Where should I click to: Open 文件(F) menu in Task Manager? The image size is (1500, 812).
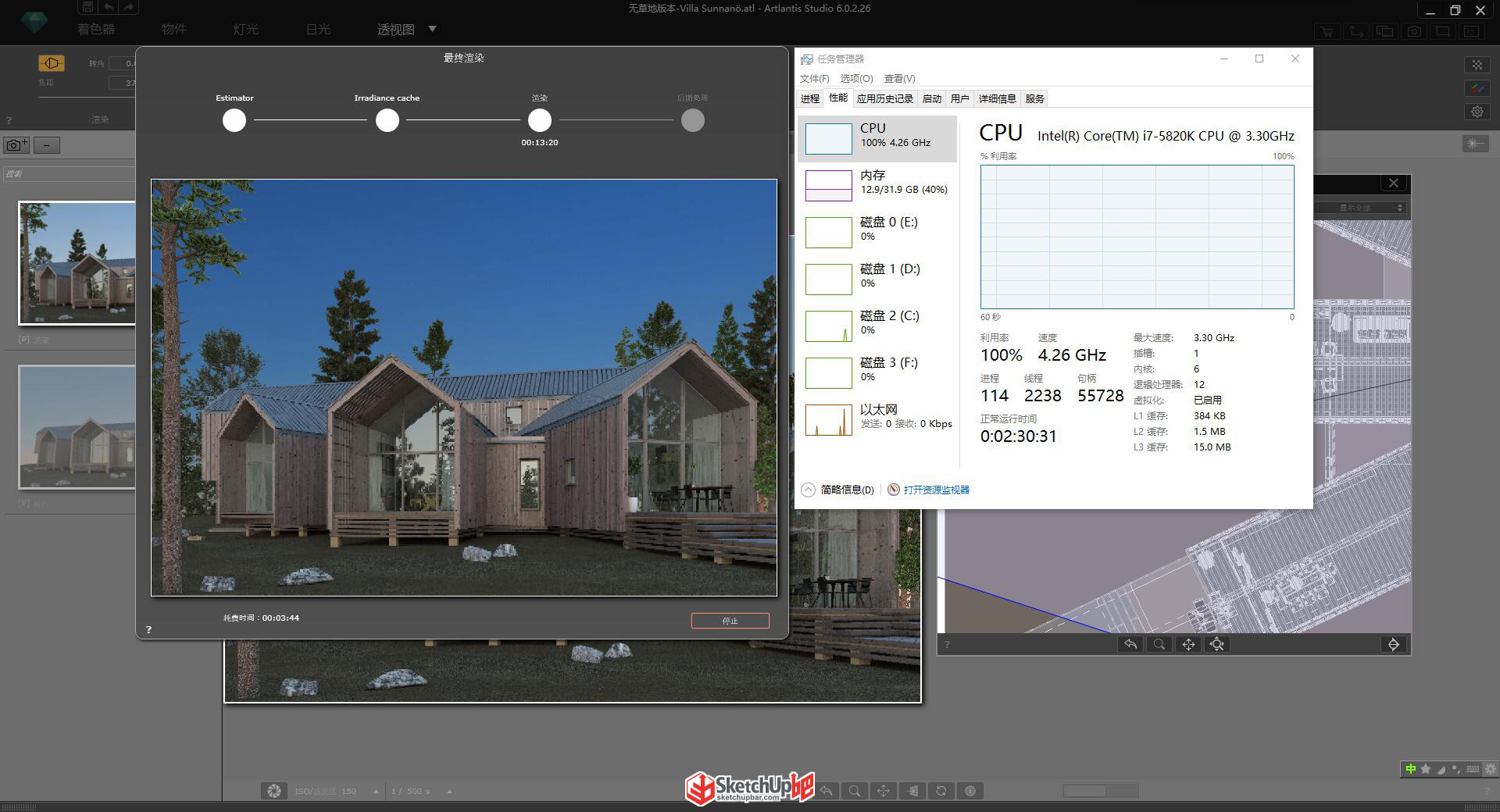tap(814, 79)
